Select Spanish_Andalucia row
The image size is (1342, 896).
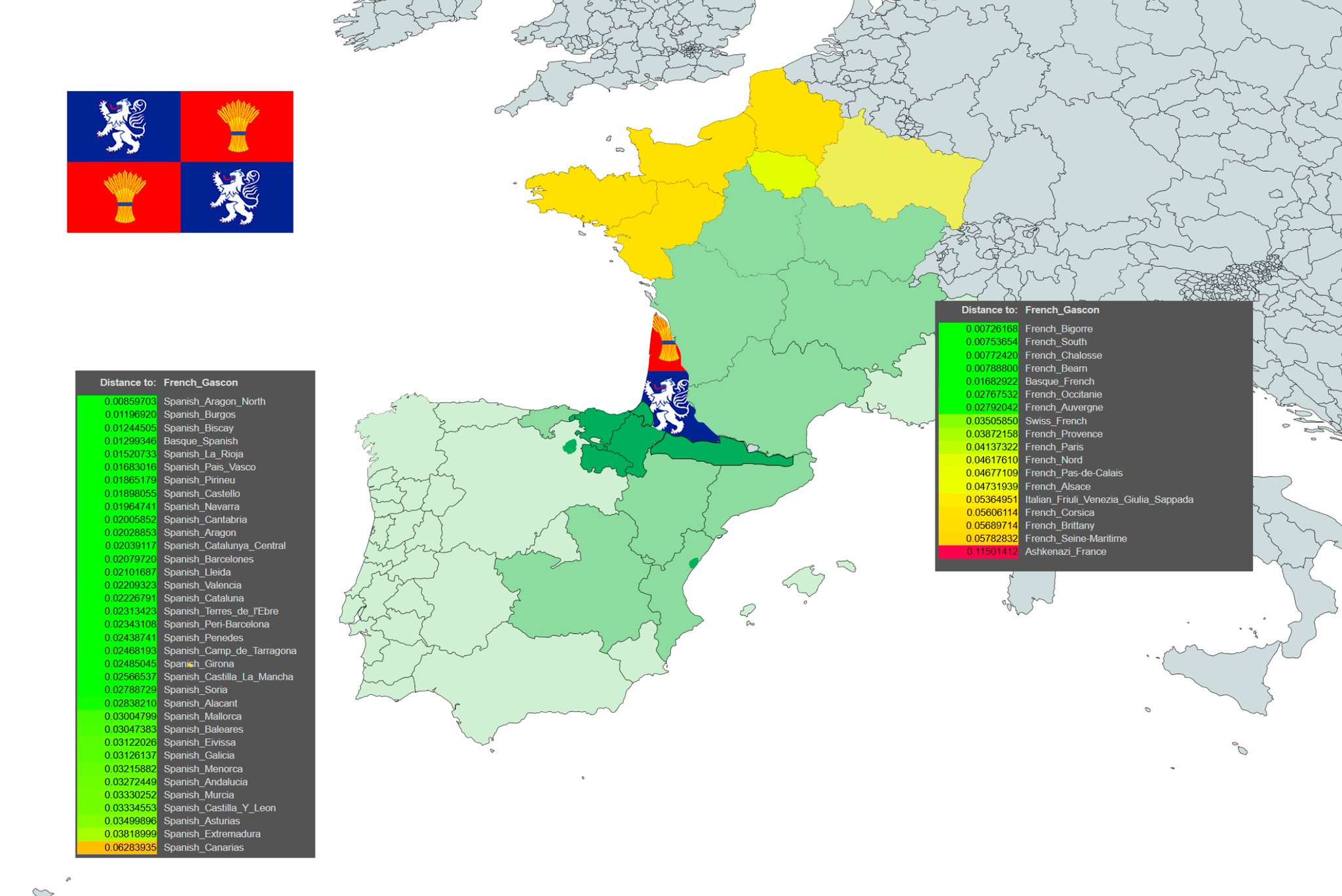click(x=195, y=782)
